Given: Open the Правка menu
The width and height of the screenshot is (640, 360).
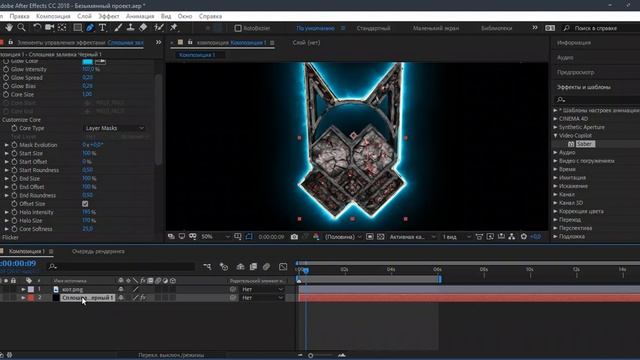Looking at the screenshot, I should coord(19,16).
